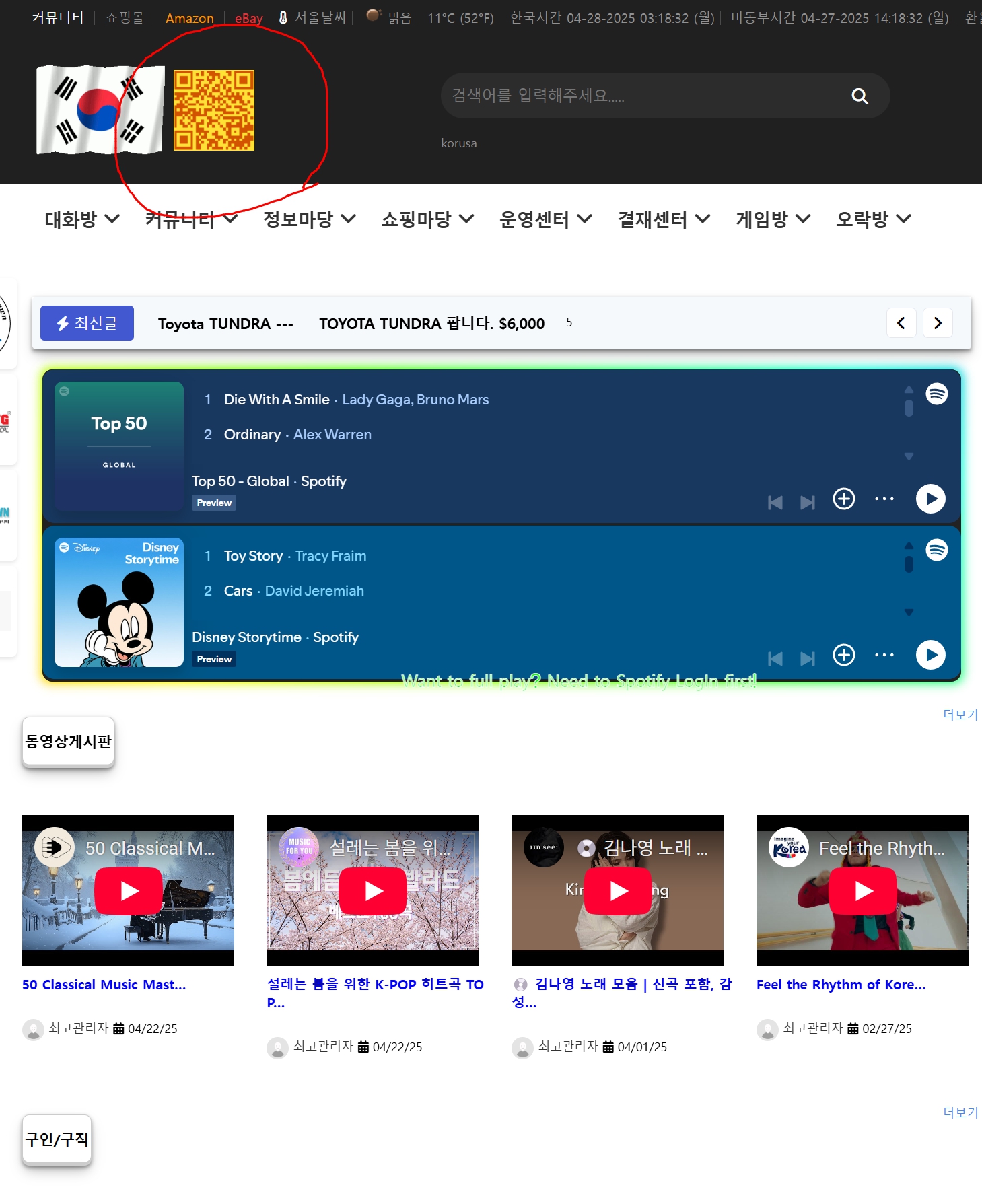982x1204 pixels.
Task: Open more options on Disney Storytime player
Action: [x=884, y=655]
